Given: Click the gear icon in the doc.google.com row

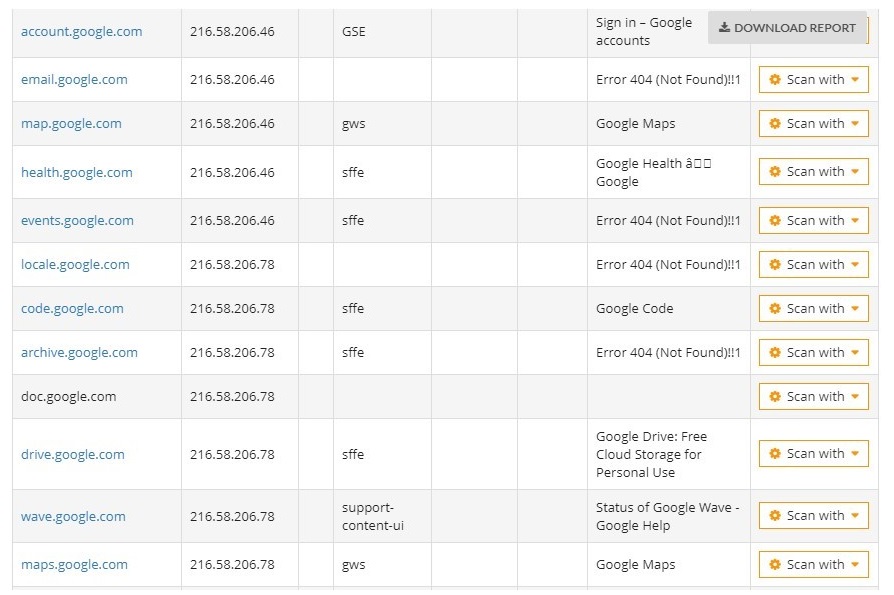Looking at the screenshot, I should 774,396.
